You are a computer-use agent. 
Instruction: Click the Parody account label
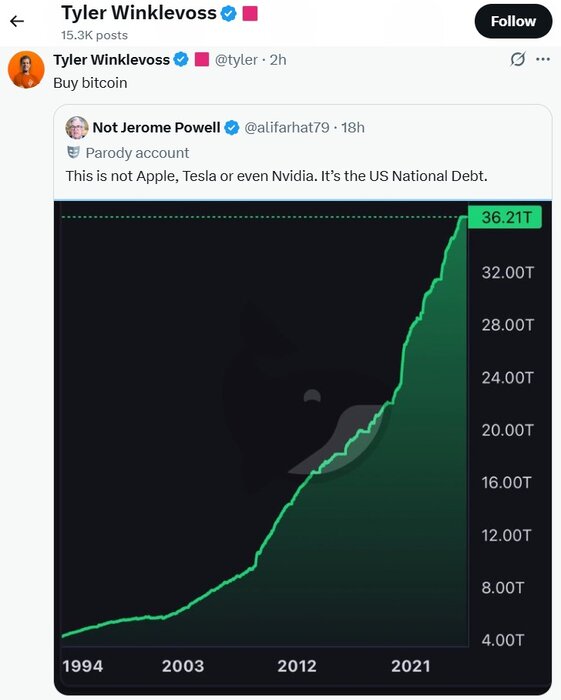(137, 153)
